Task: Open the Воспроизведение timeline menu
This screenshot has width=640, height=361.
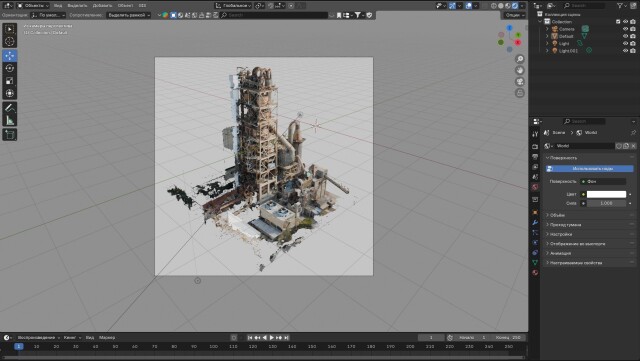Action: coord(38,338)
